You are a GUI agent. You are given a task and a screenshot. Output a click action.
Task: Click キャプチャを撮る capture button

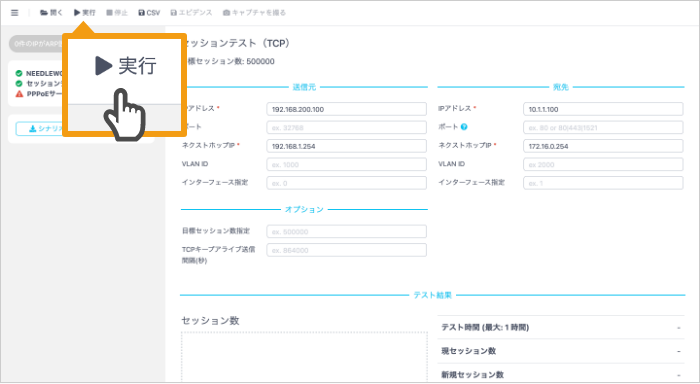(x=254, y=13)
